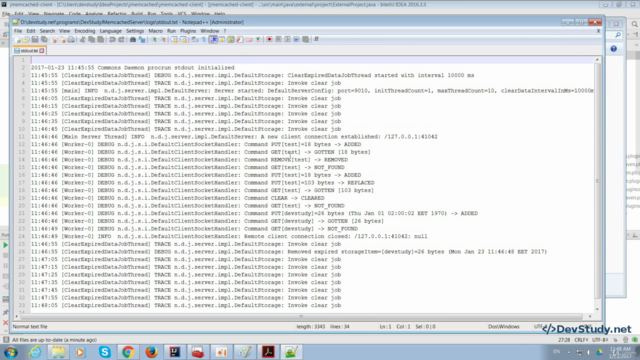Click the scroll-right arrow of horizontal scrollbar
Screen dimensions: 640x360
590,316
